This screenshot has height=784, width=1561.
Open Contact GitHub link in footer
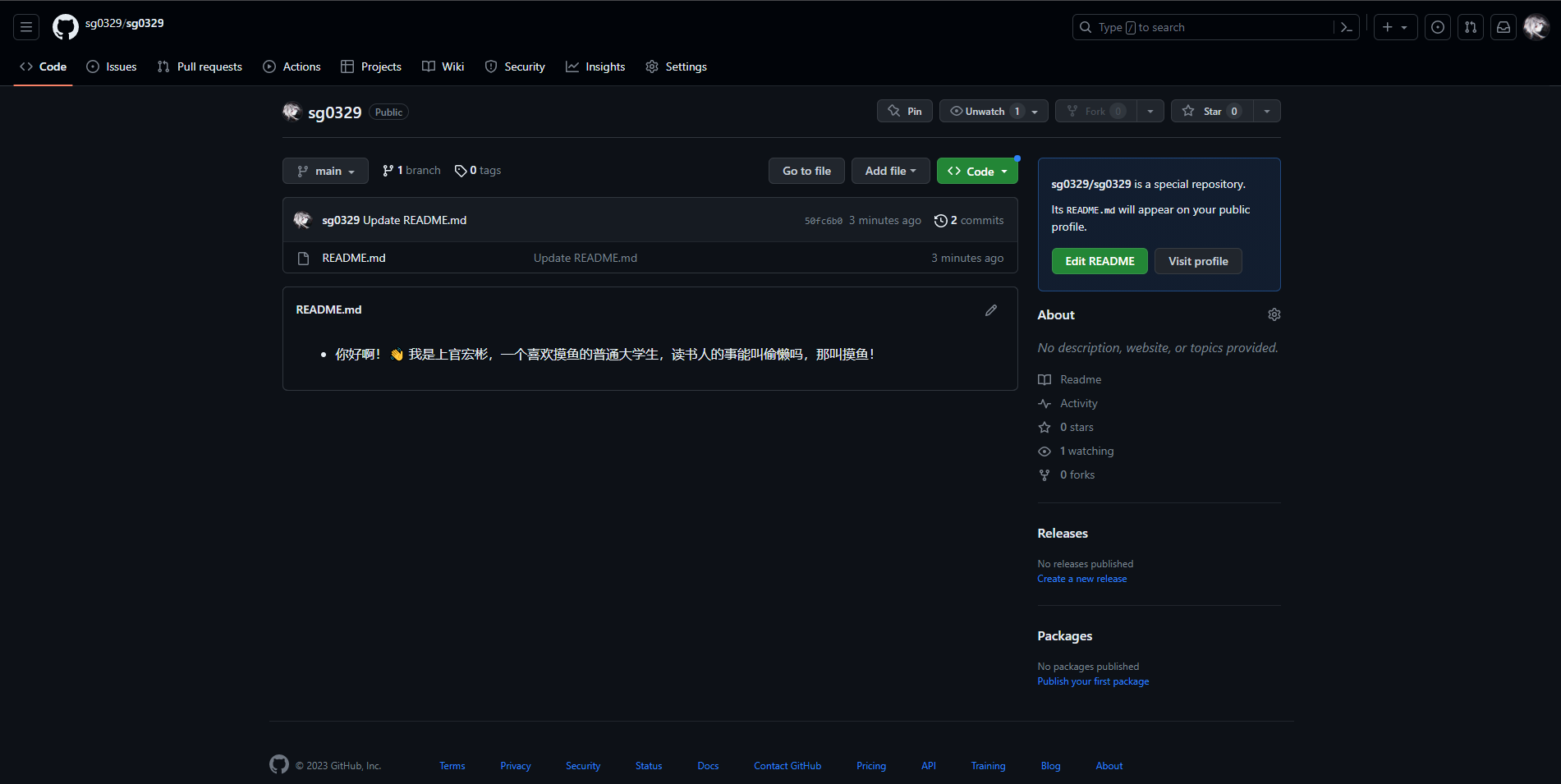pos(787,766)
